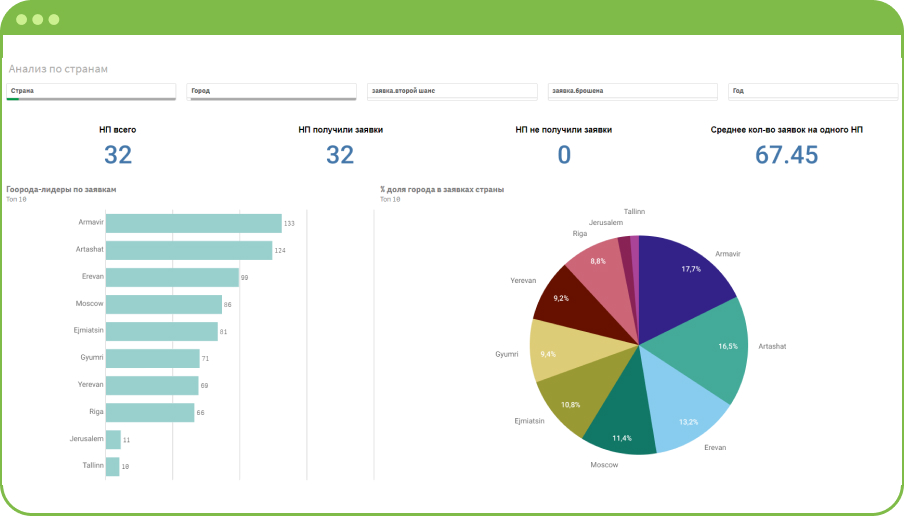Select the small Tallinn bar

click(112, 466)
